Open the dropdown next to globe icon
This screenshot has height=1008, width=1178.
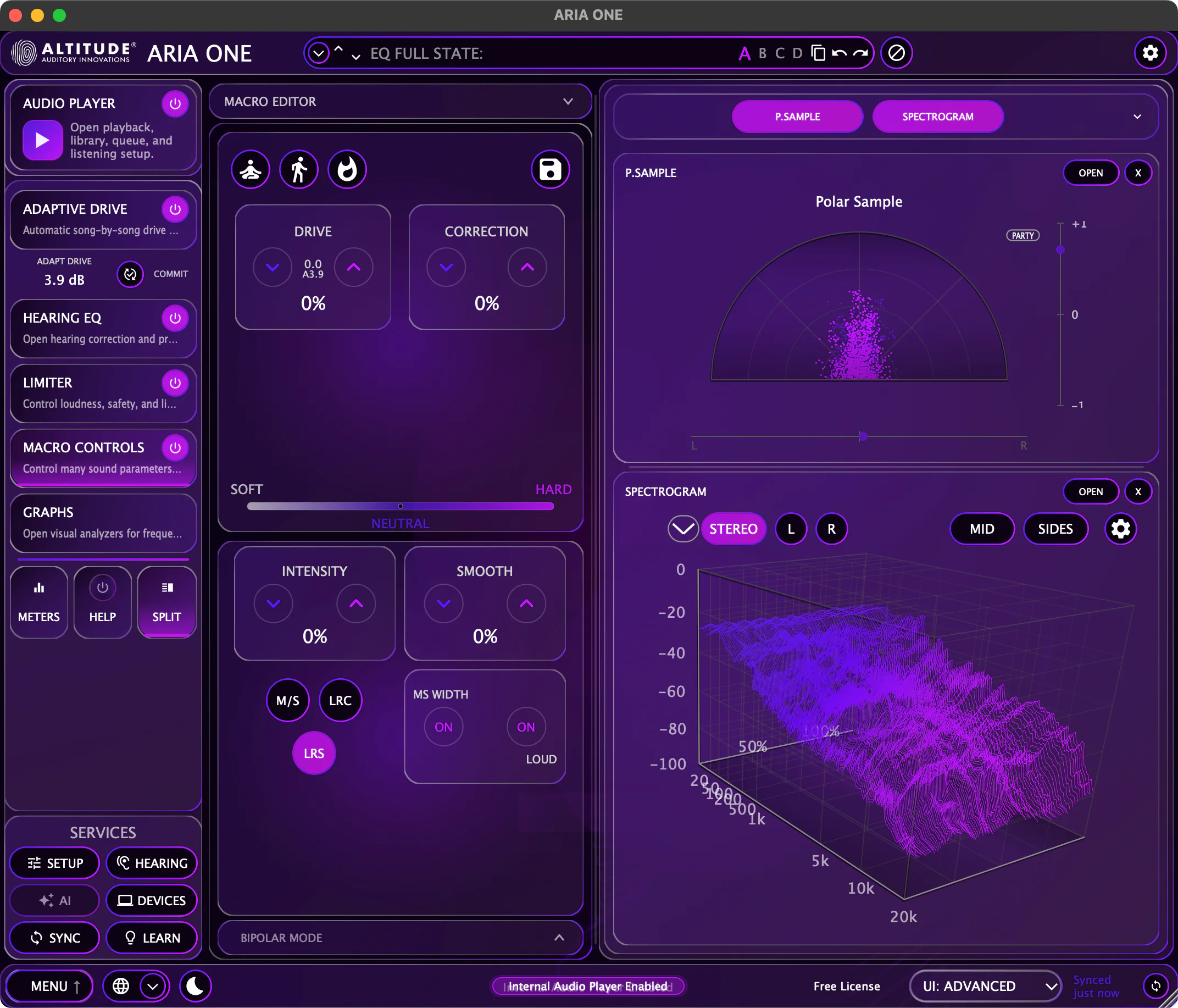coord(153,986)
